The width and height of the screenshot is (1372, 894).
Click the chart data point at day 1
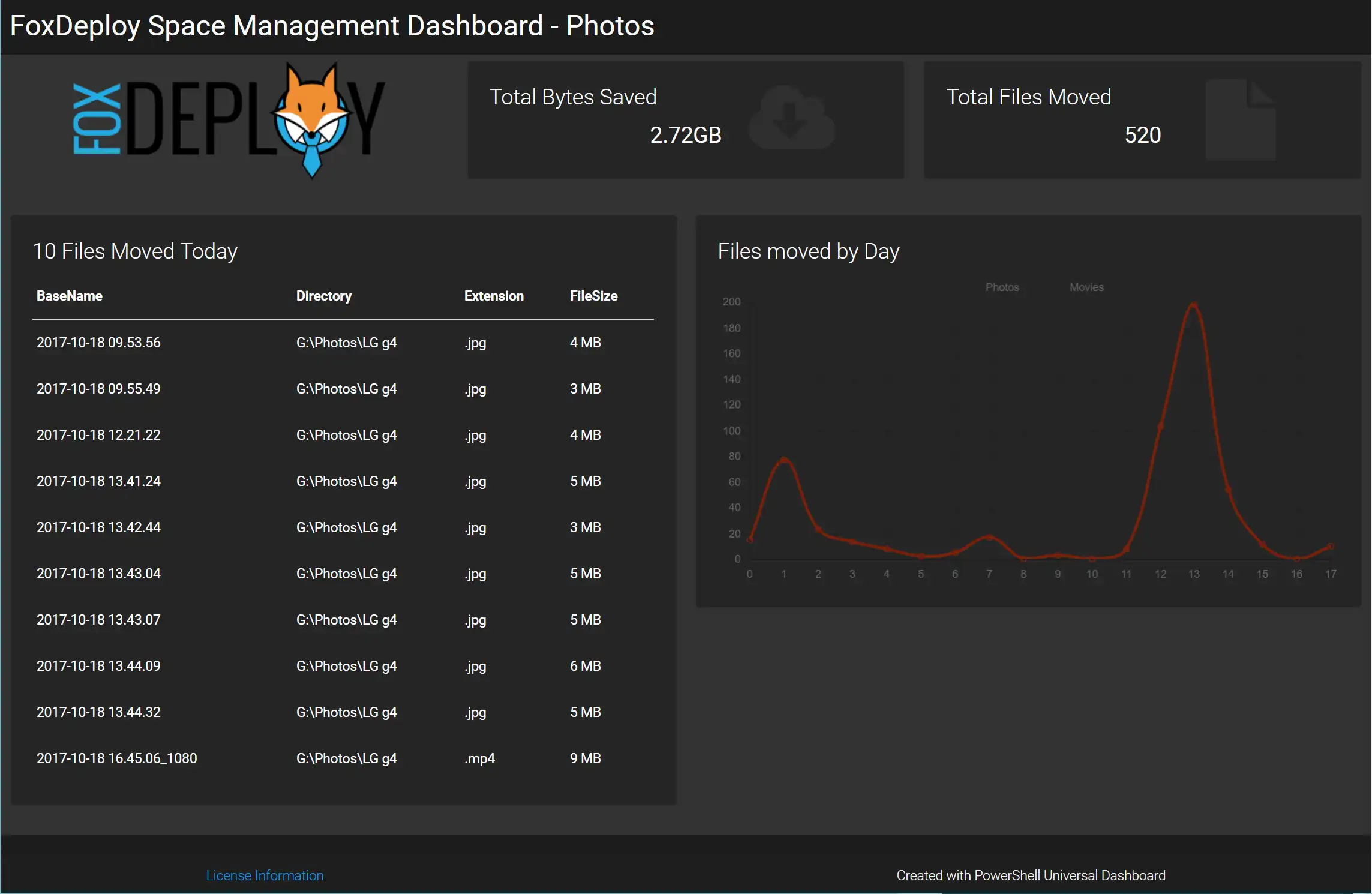783,460
